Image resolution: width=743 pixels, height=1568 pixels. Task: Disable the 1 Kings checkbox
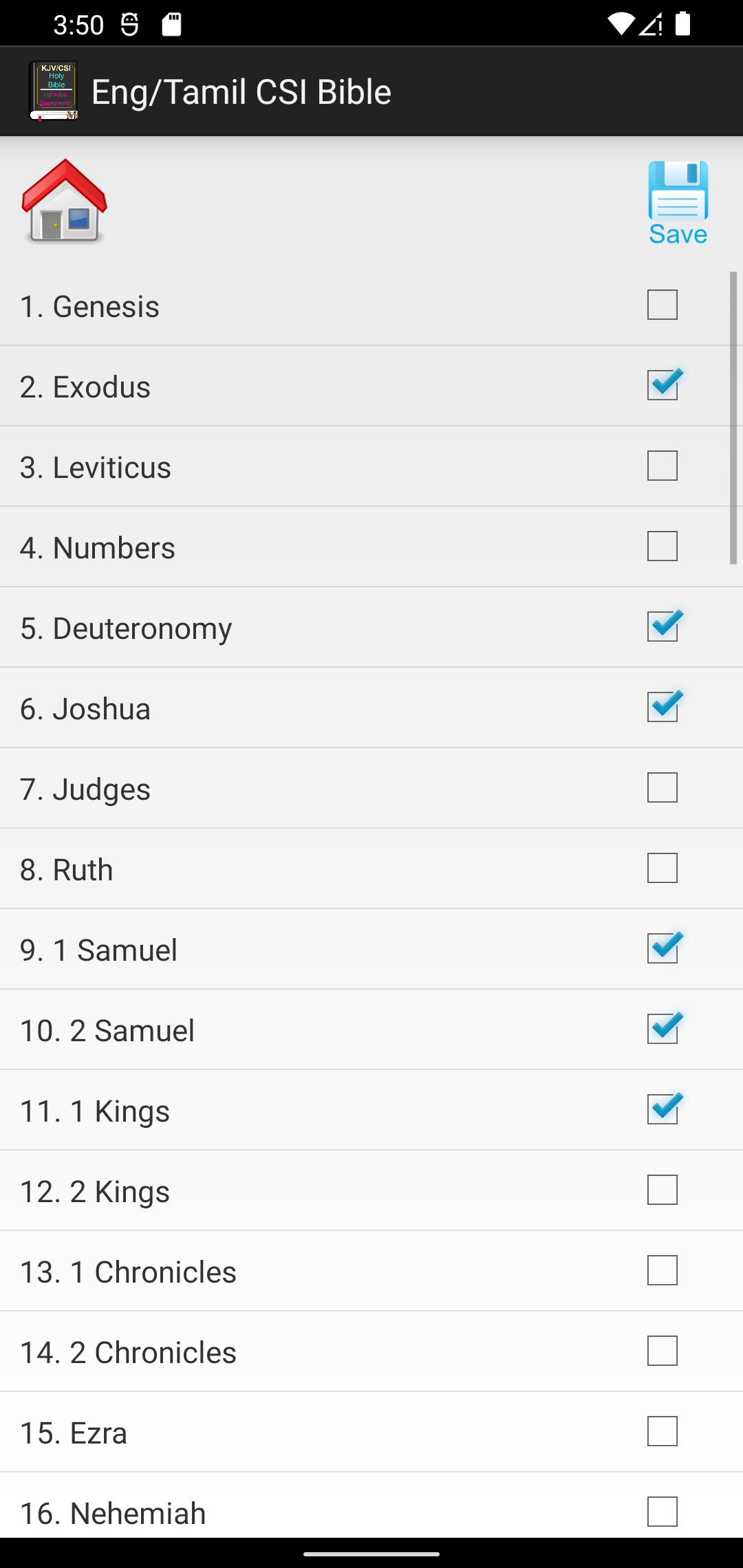[663, 1110]
